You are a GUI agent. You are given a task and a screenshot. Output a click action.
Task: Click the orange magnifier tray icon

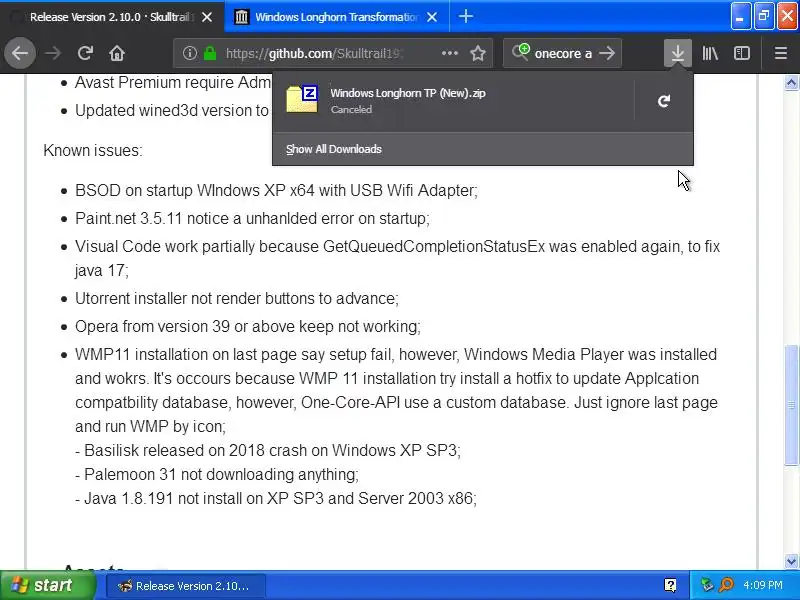click(x=726, y=585)
